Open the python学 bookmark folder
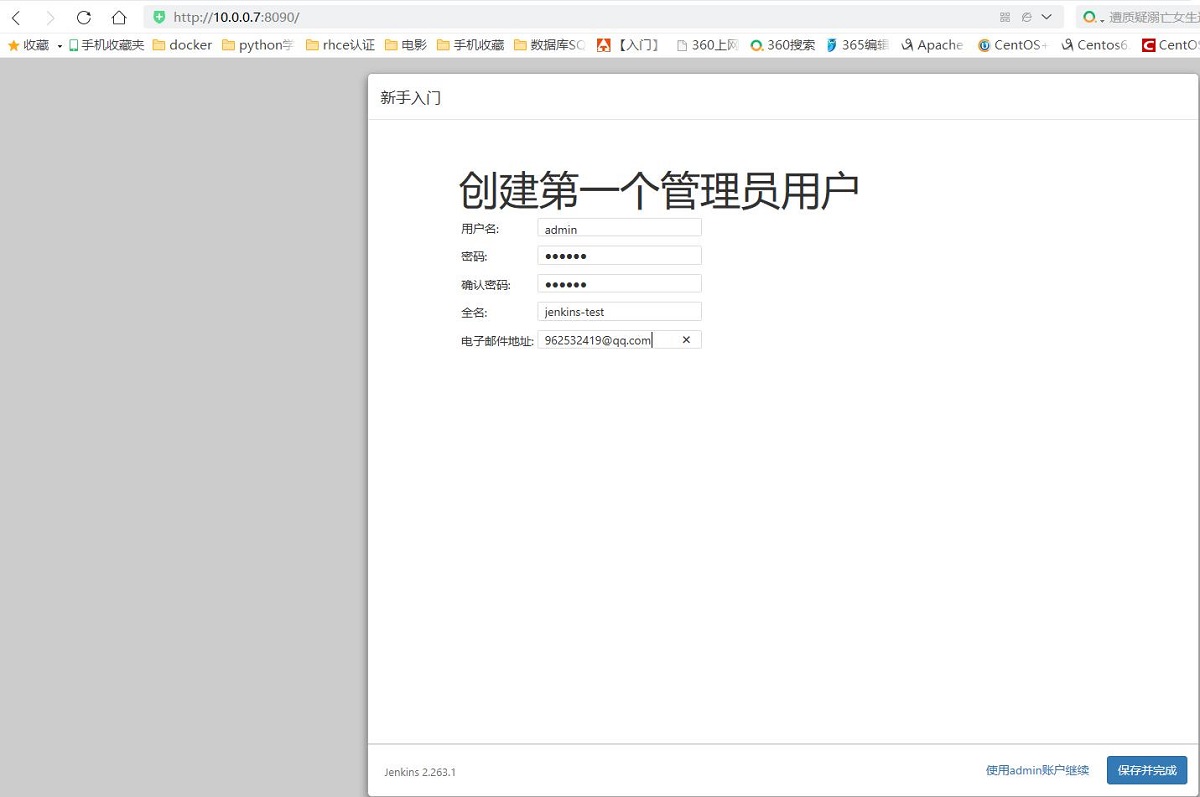Viewport: 1200px width, 797px height. click(x=258, y=45)
